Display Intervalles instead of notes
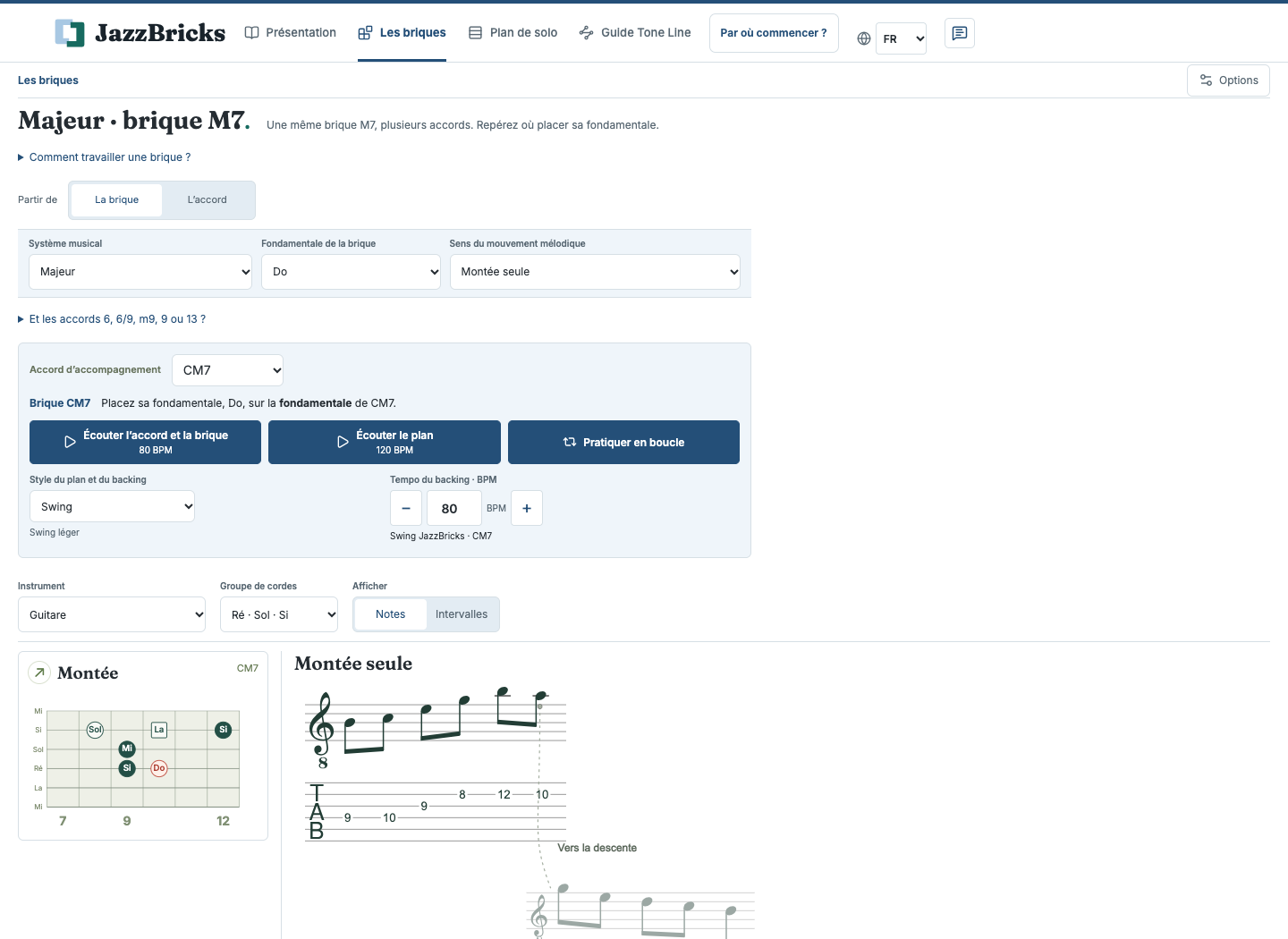The height and width of the screenshot is (939, 1288). (462, 614)
